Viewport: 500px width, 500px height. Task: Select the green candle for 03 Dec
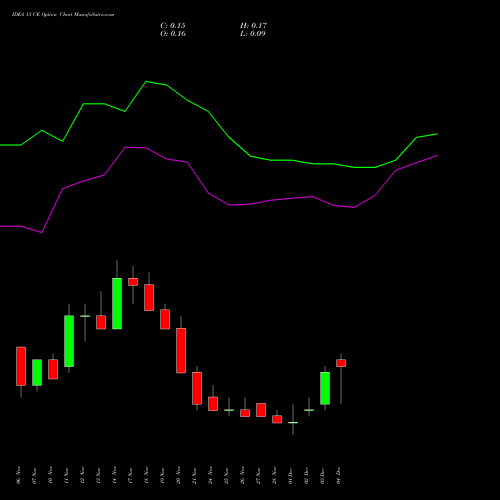[325, 388]
